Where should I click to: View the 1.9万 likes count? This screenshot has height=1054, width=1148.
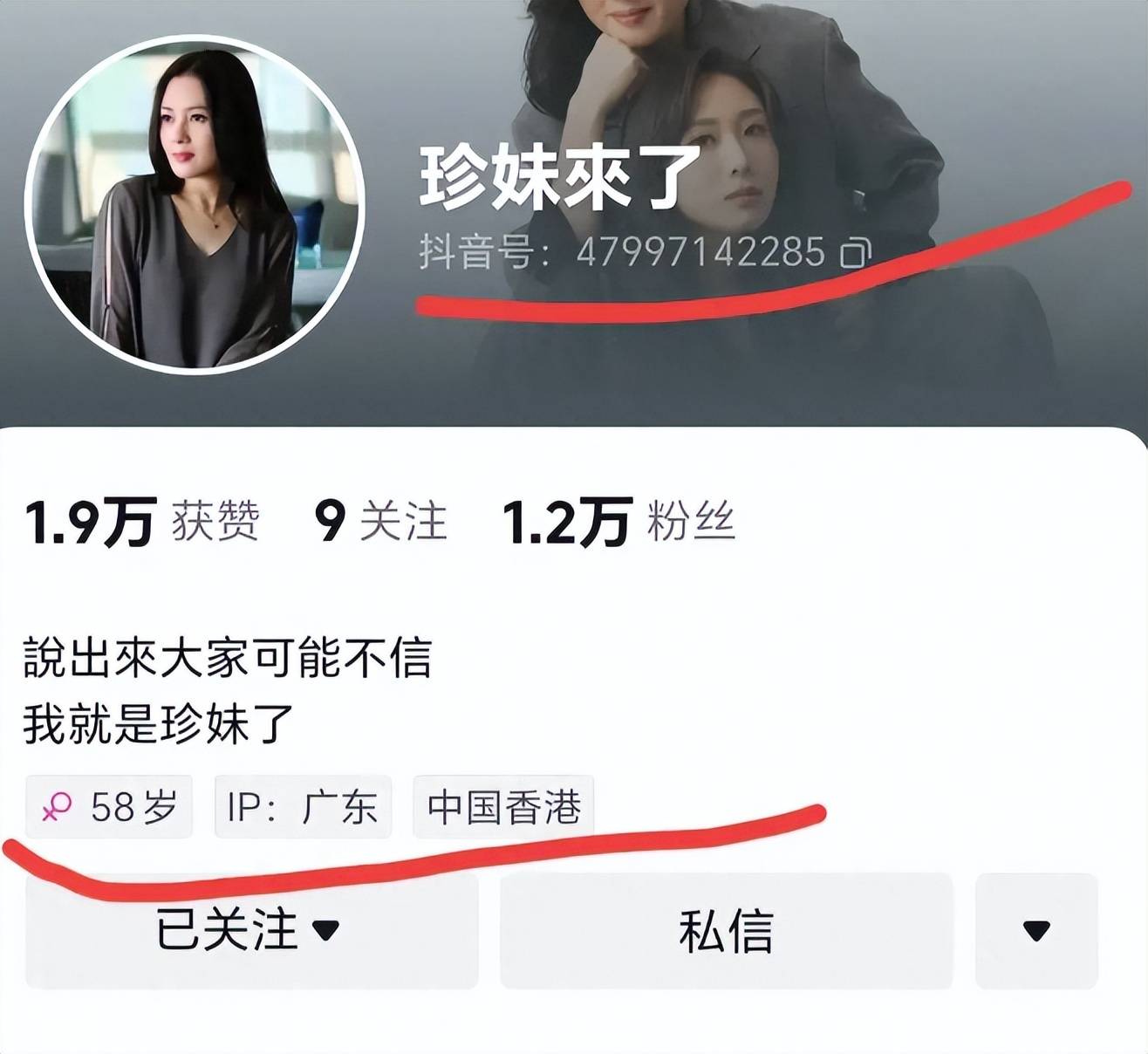click(x=90, y=523)
